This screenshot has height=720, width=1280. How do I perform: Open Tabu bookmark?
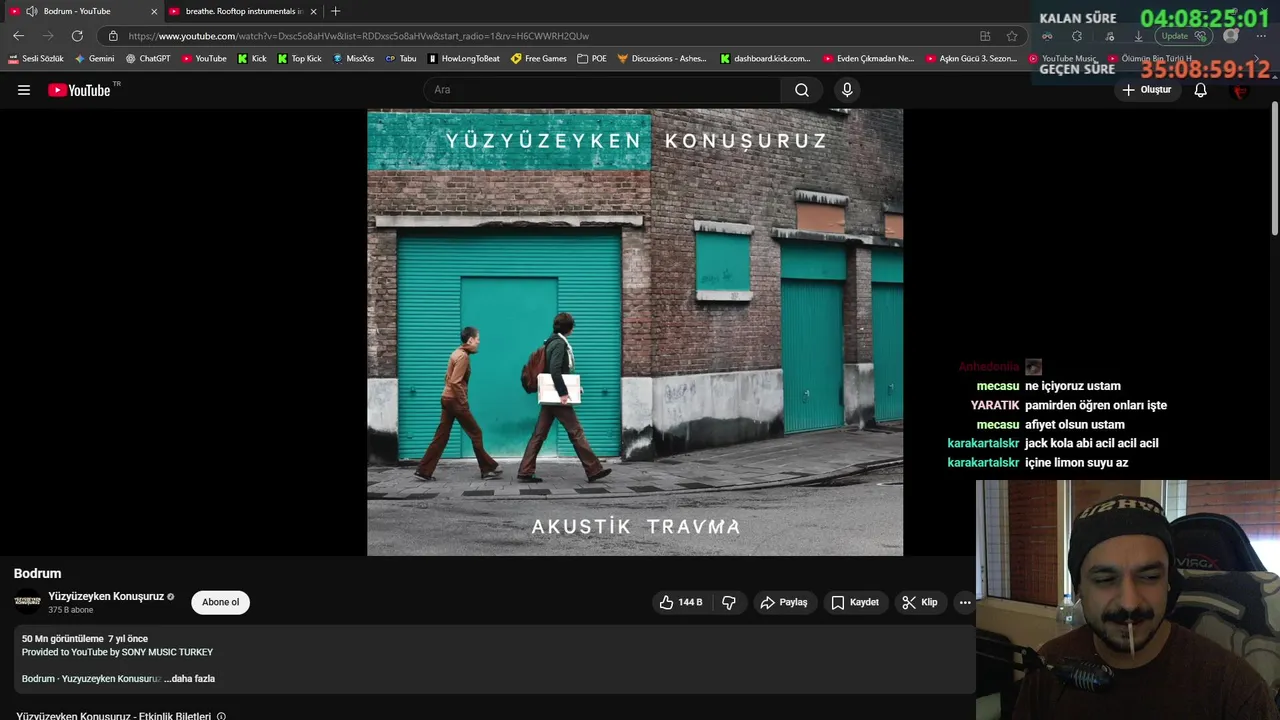pyautogui.click(x=401, y=59)
